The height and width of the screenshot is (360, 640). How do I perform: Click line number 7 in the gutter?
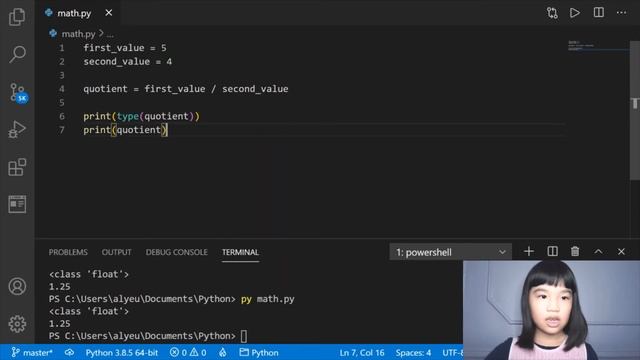(62, 130)
